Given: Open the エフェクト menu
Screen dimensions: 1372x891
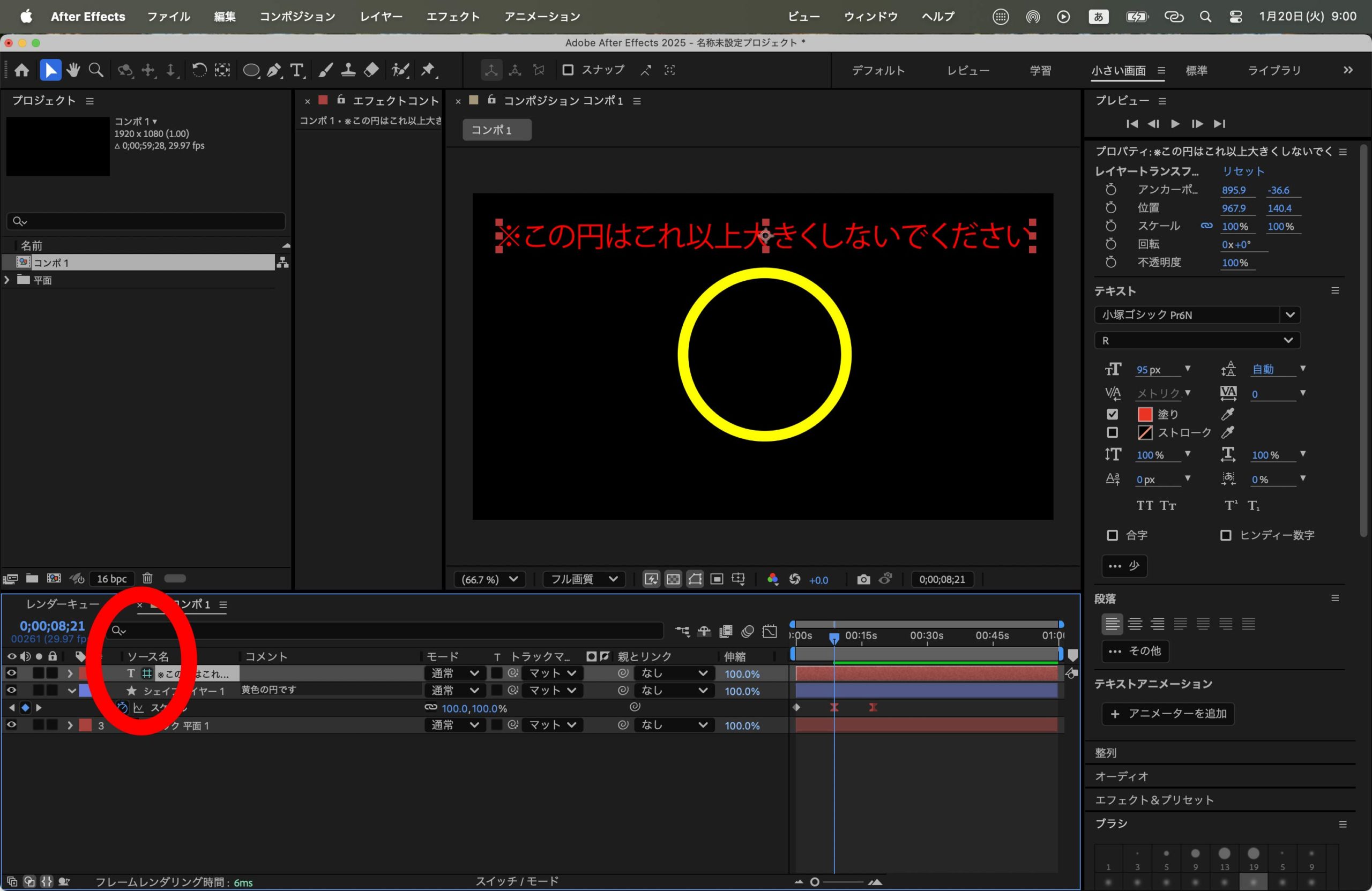Looking at the screenshot, I should coord(452,17).
